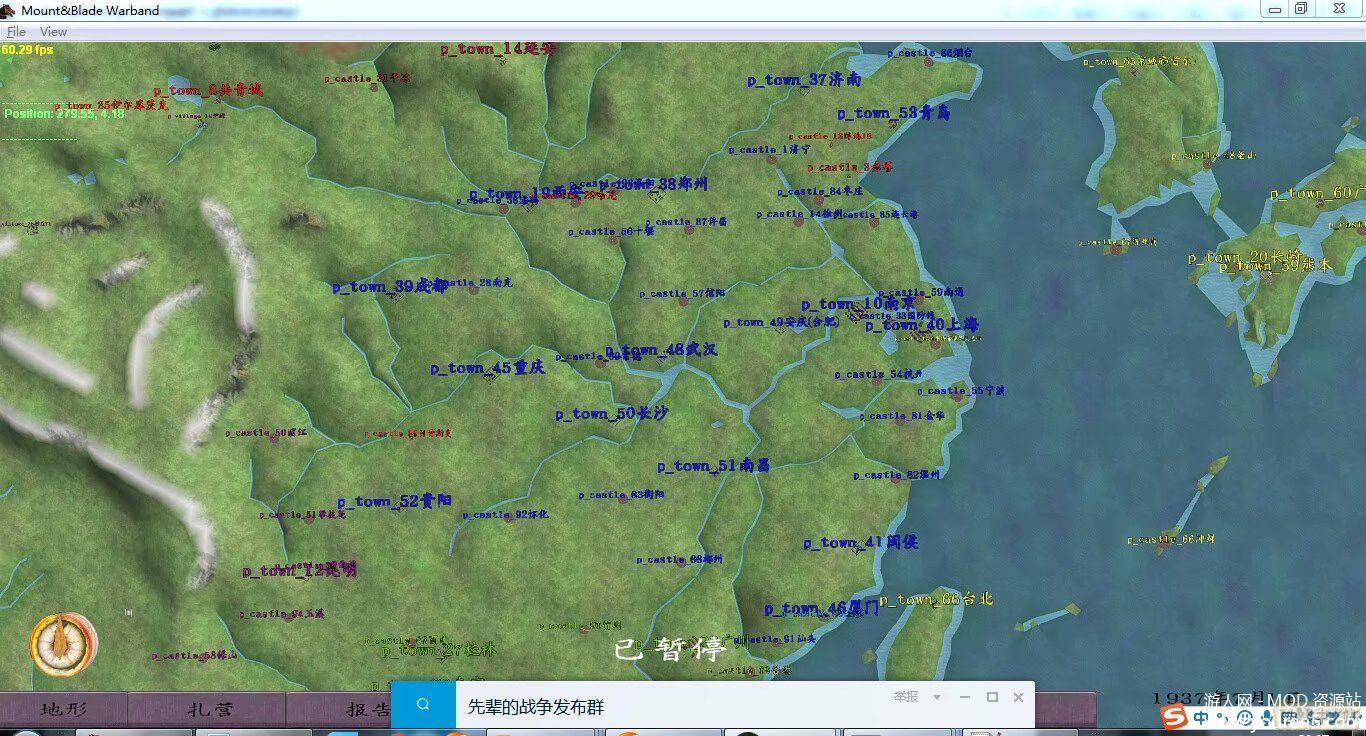The width and height of the screenshot is (1366, 736).
Task: Open the View menu
Action: (53, 32)
